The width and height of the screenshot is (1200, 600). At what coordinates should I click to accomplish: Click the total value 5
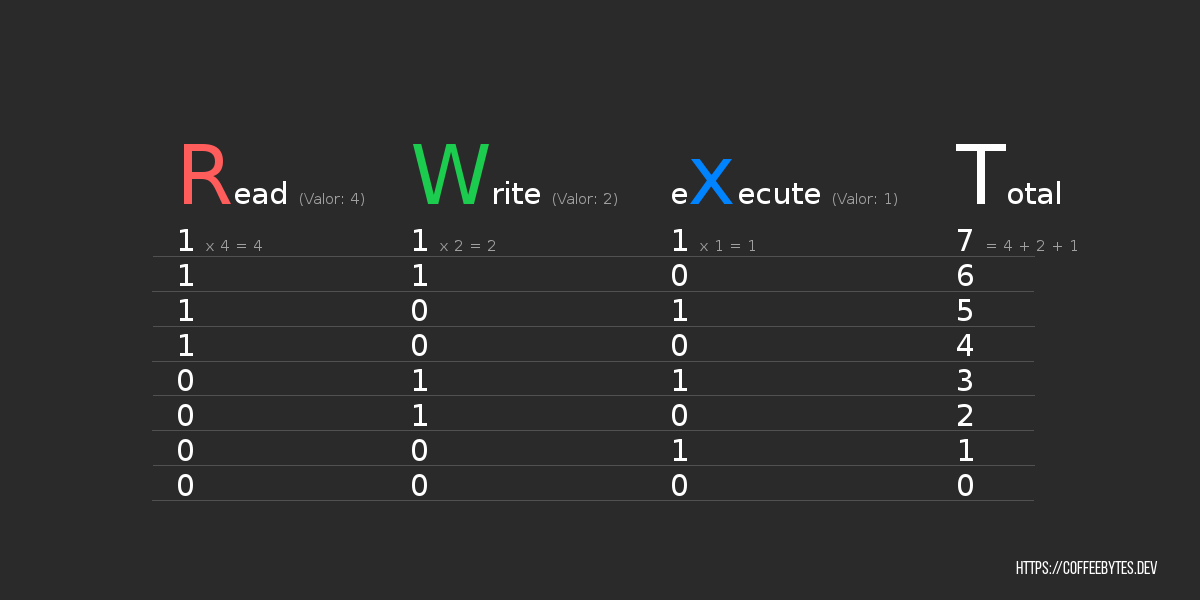click(965, 311)
